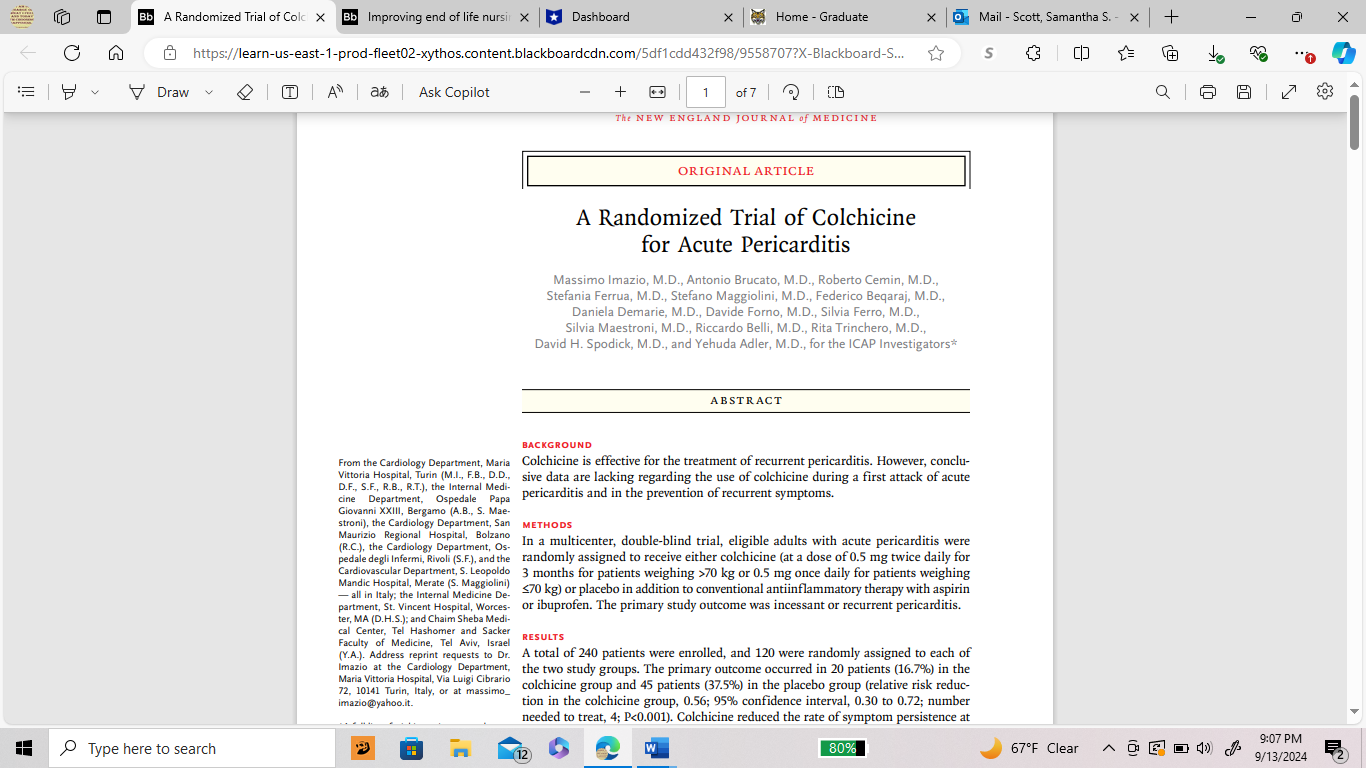Expand the highlighter color options arrow
The width and height of the screenshot is (1366, 768).
point(95,92)
